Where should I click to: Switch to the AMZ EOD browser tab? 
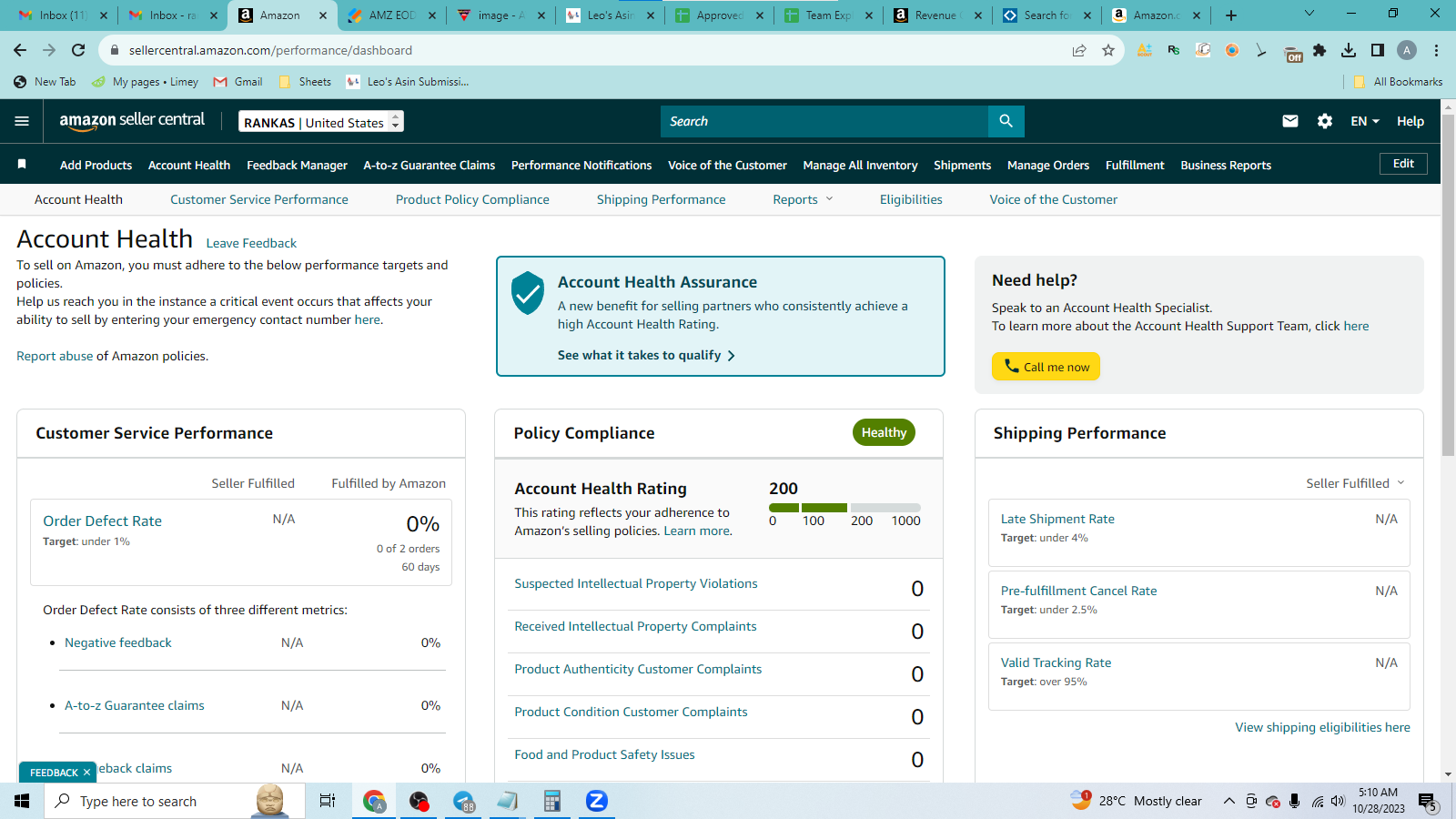[x=393, y=15]
